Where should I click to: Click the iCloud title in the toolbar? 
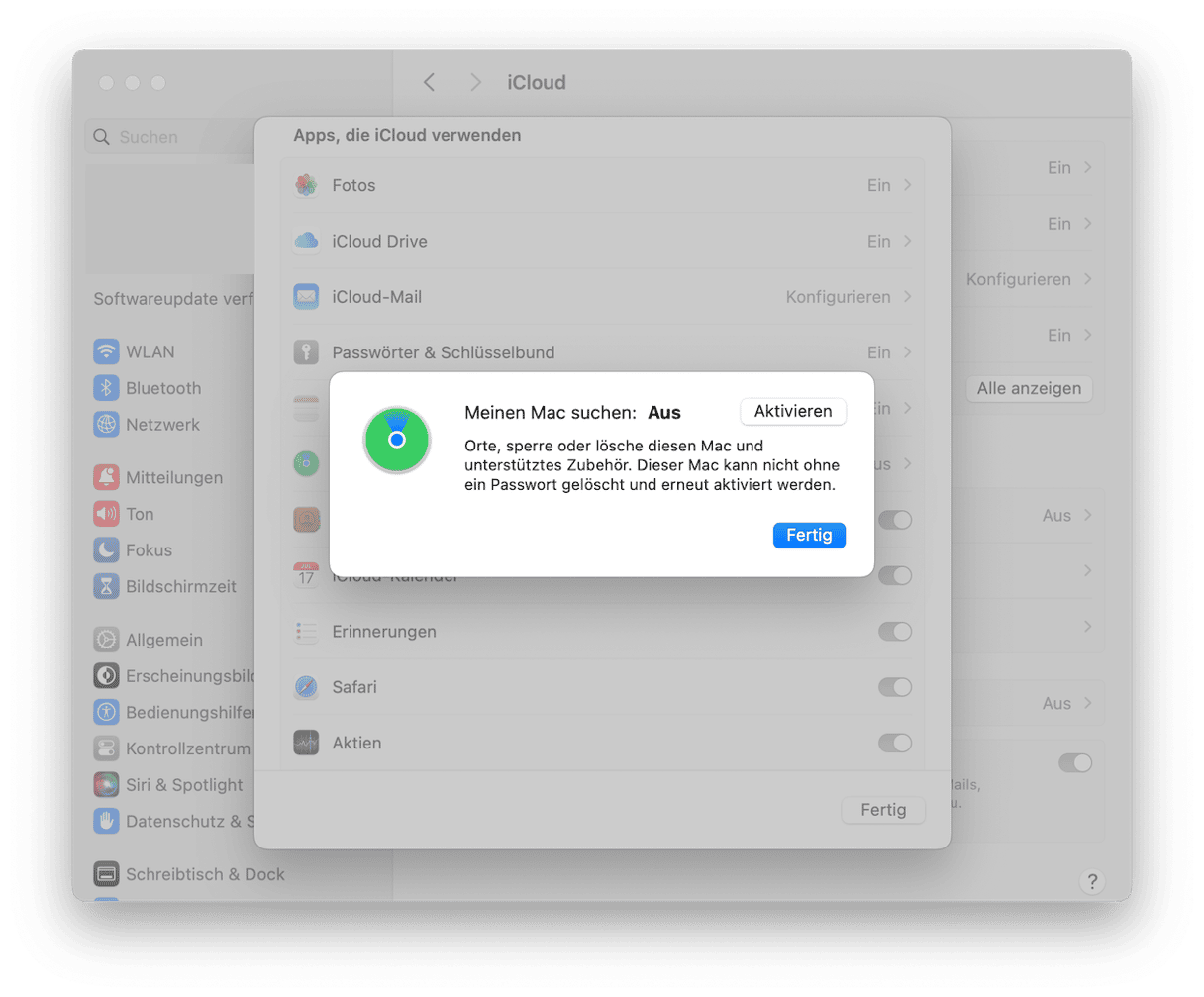point(537,82)
